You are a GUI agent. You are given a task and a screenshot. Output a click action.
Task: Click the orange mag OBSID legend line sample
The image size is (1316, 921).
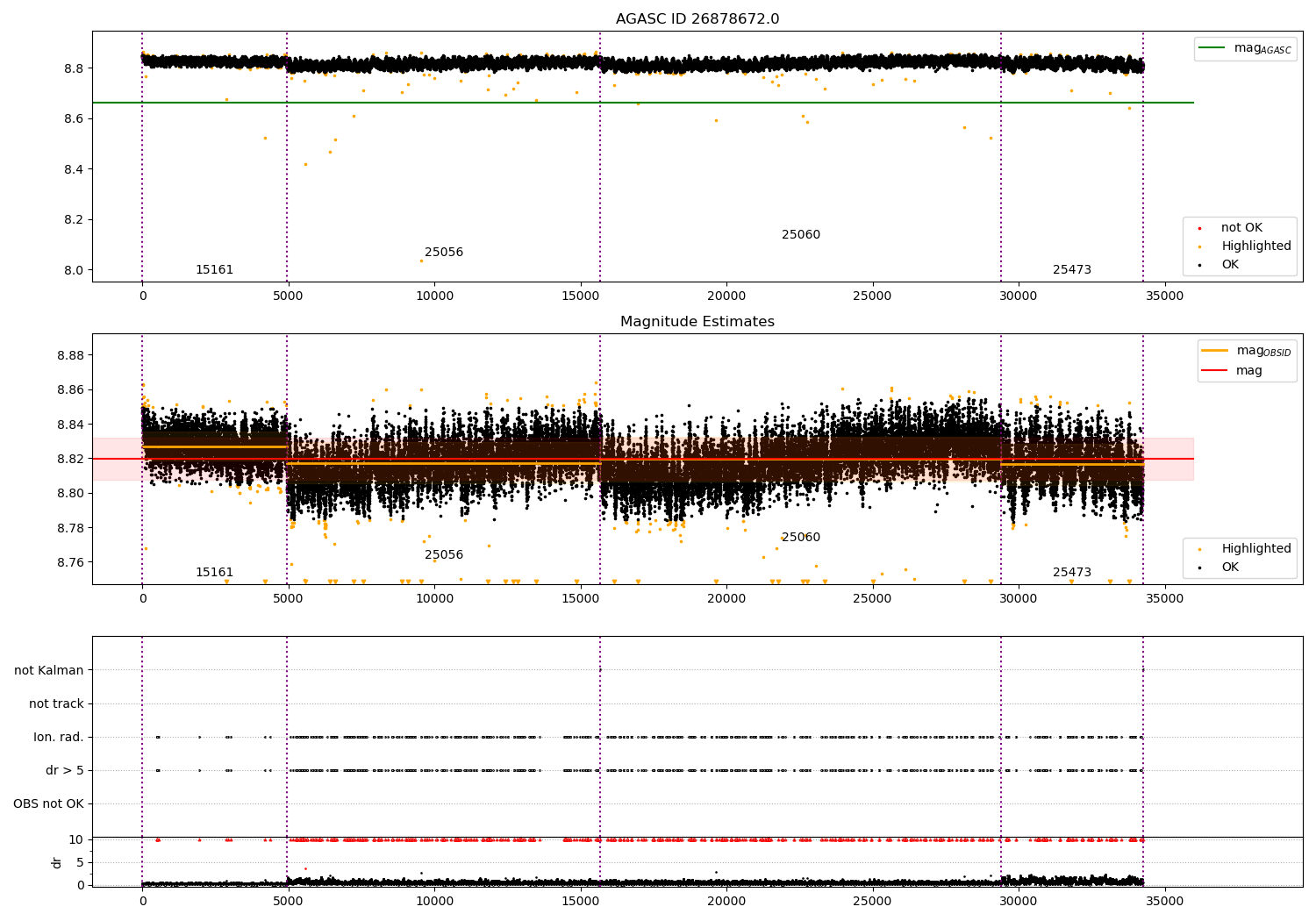click(x=1215, y=351)
